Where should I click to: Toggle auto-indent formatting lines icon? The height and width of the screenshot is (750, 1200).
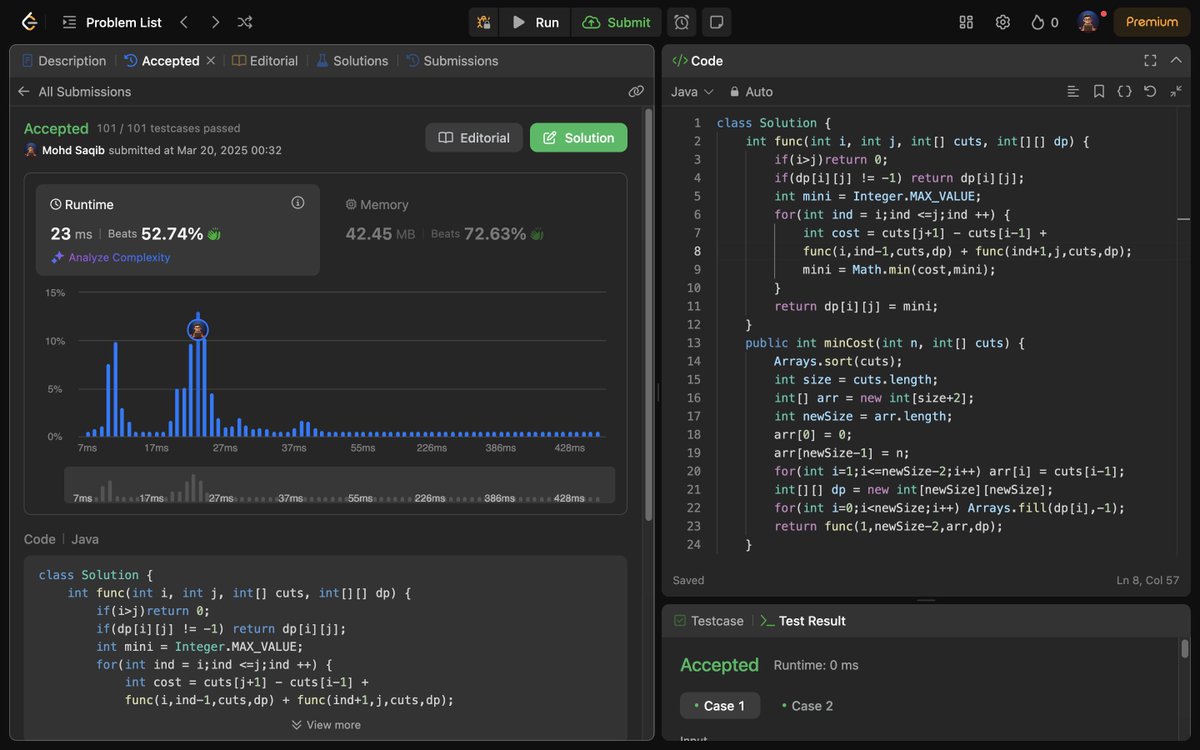click(x=1073, y=91)
